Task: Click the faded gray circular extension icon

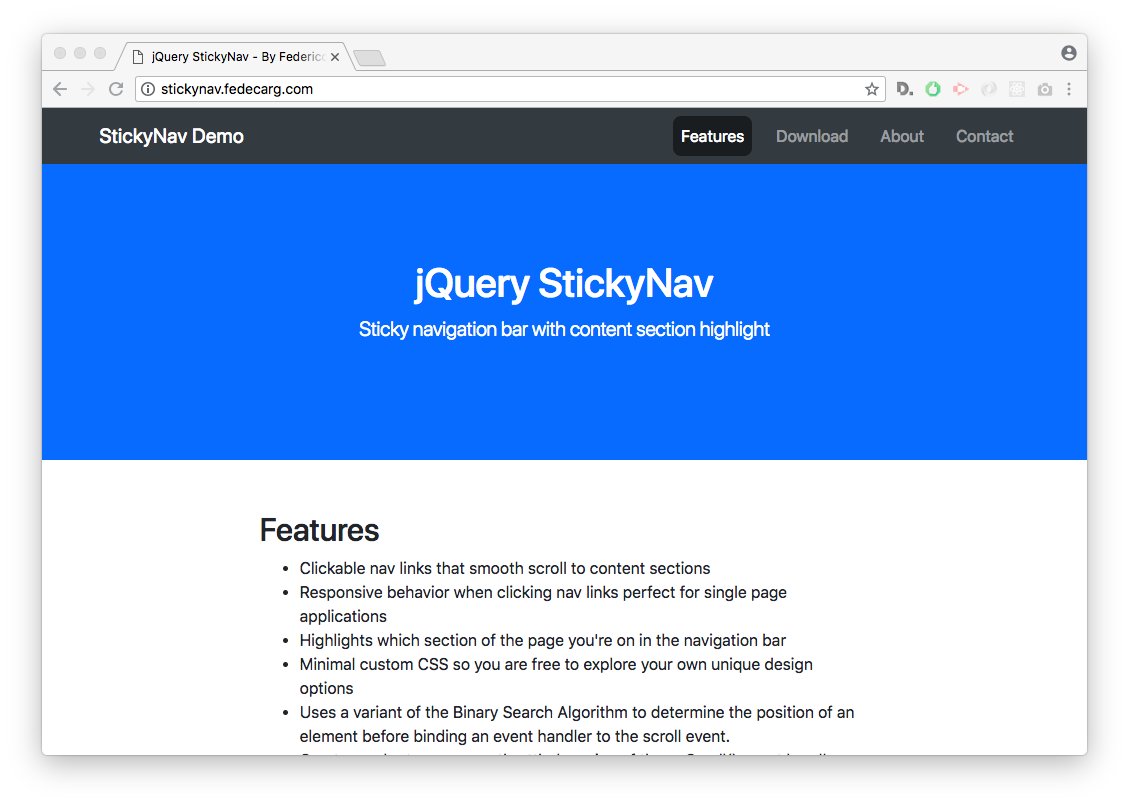Action: pos(989,89)
